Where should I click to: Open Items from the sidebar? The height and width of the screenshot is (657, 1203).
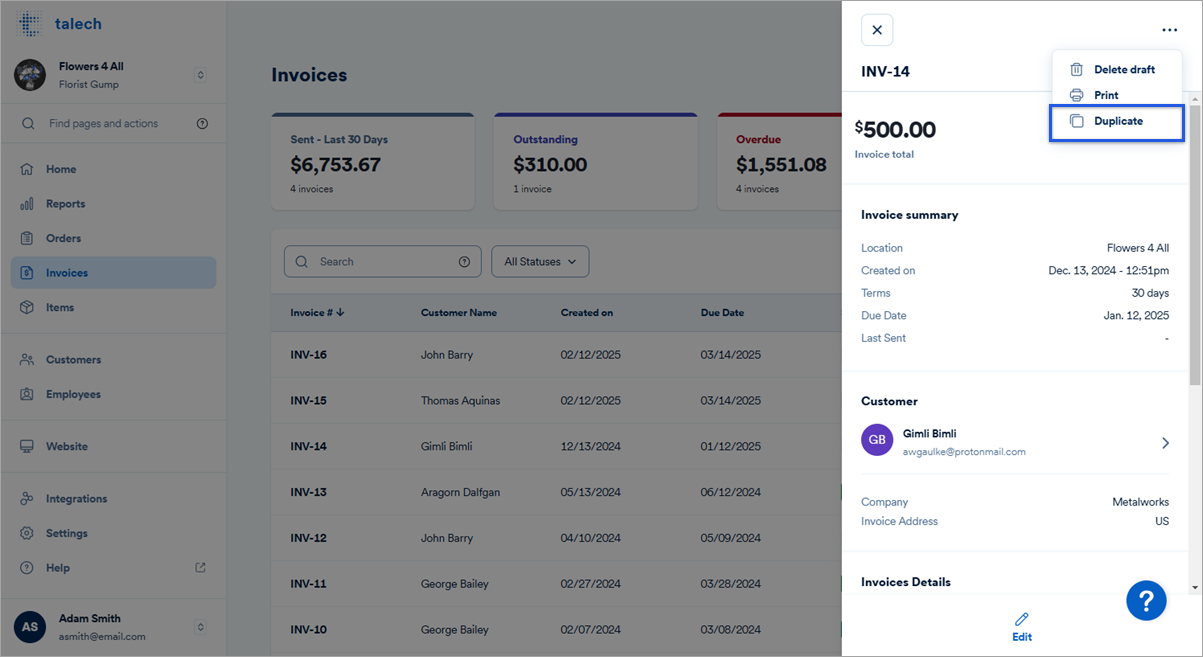[x=113, y=307]
